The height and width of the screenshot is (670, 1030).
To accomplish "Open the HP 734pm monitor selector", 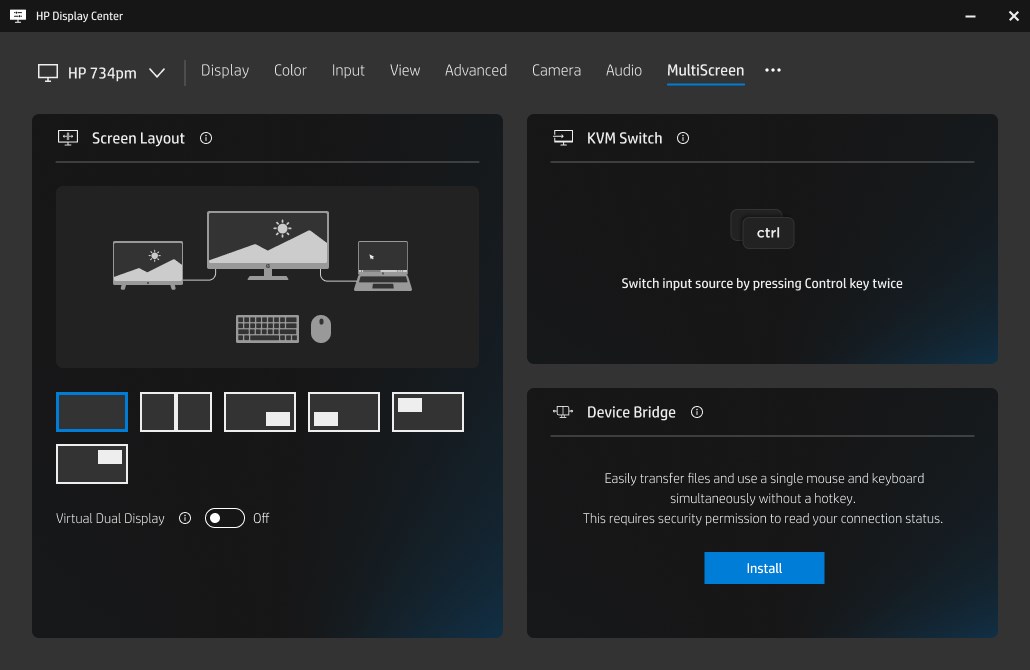I will coord(103,71).
